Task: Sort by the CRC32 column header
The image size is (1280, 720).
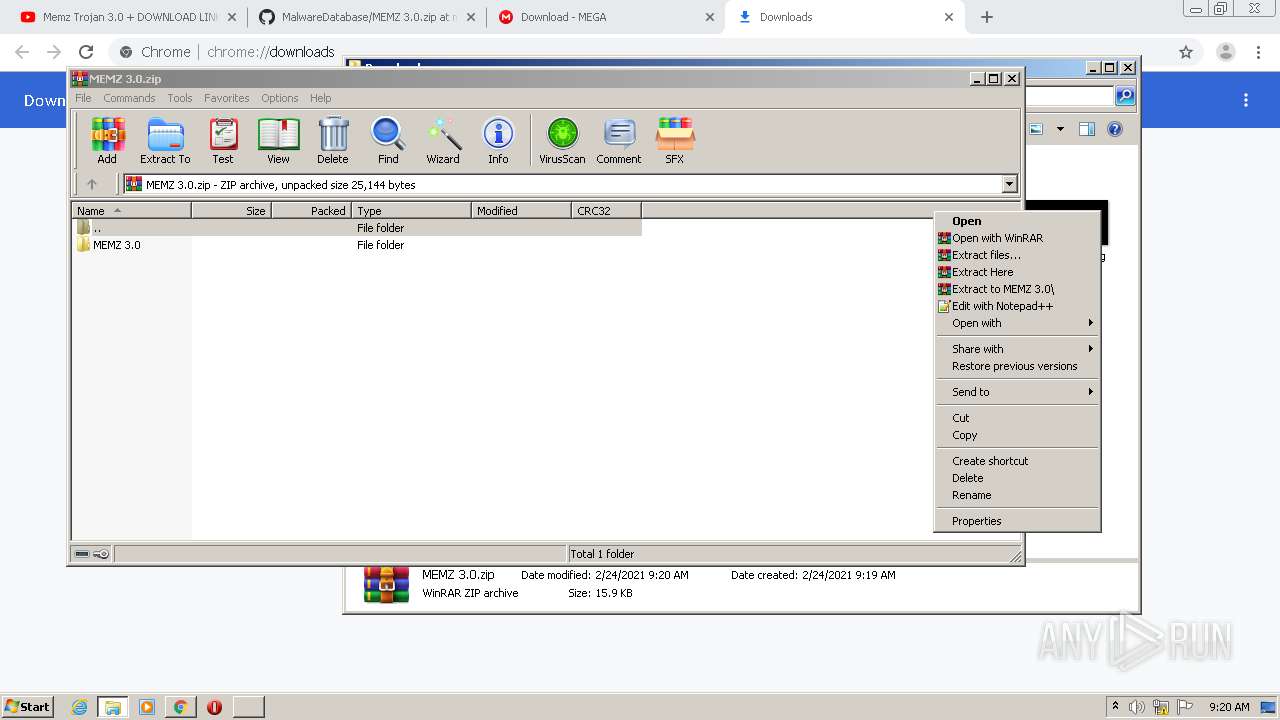Action: tap(606, 210)
